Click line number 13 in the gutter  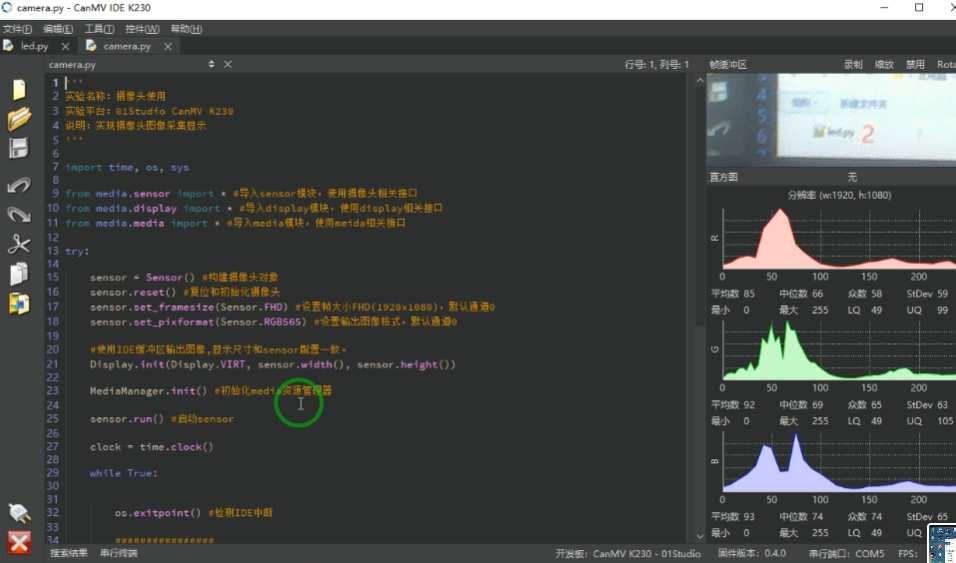click(53, 251)
